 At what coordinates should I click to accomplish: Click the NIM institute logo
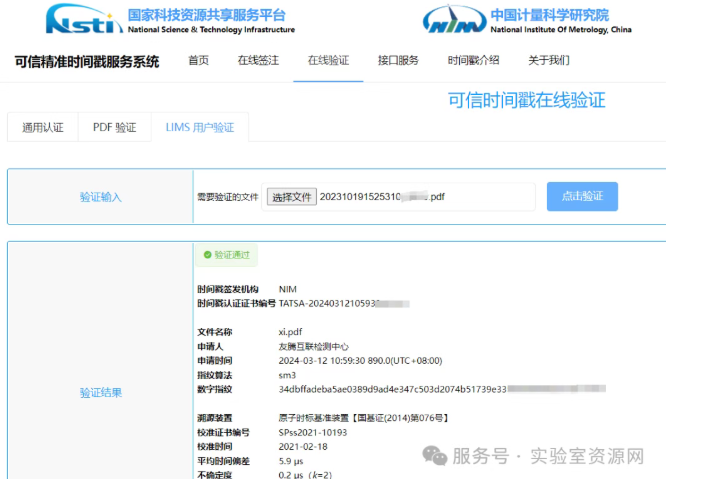click(455, 20)
